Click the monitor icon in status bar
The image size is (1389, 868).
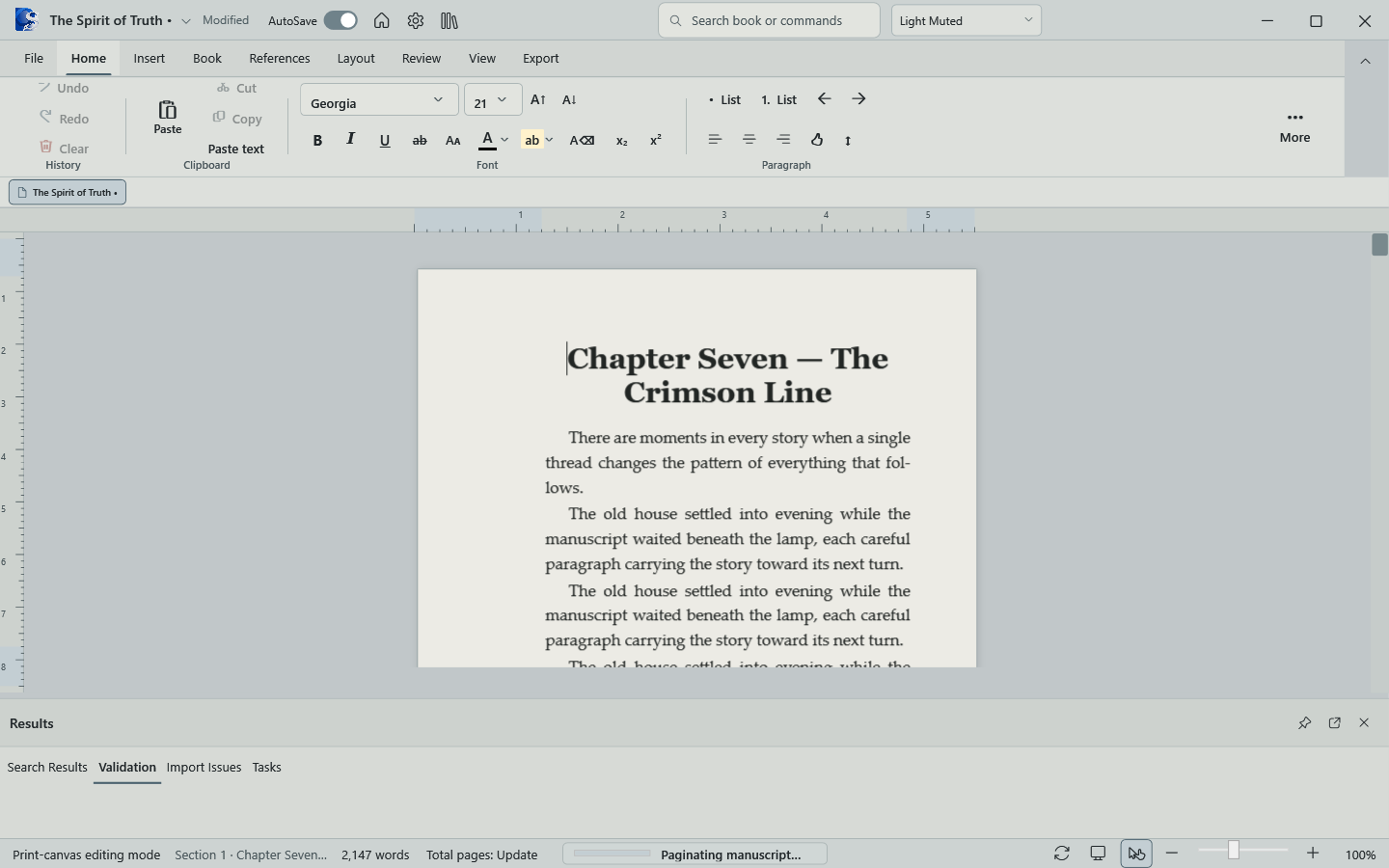tap(1098, 854)
